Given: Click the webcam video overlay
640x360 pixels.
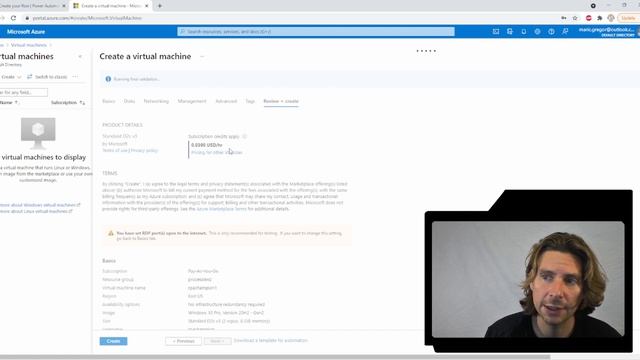Looking at the screenshot, I should click(x=528, y=279).
